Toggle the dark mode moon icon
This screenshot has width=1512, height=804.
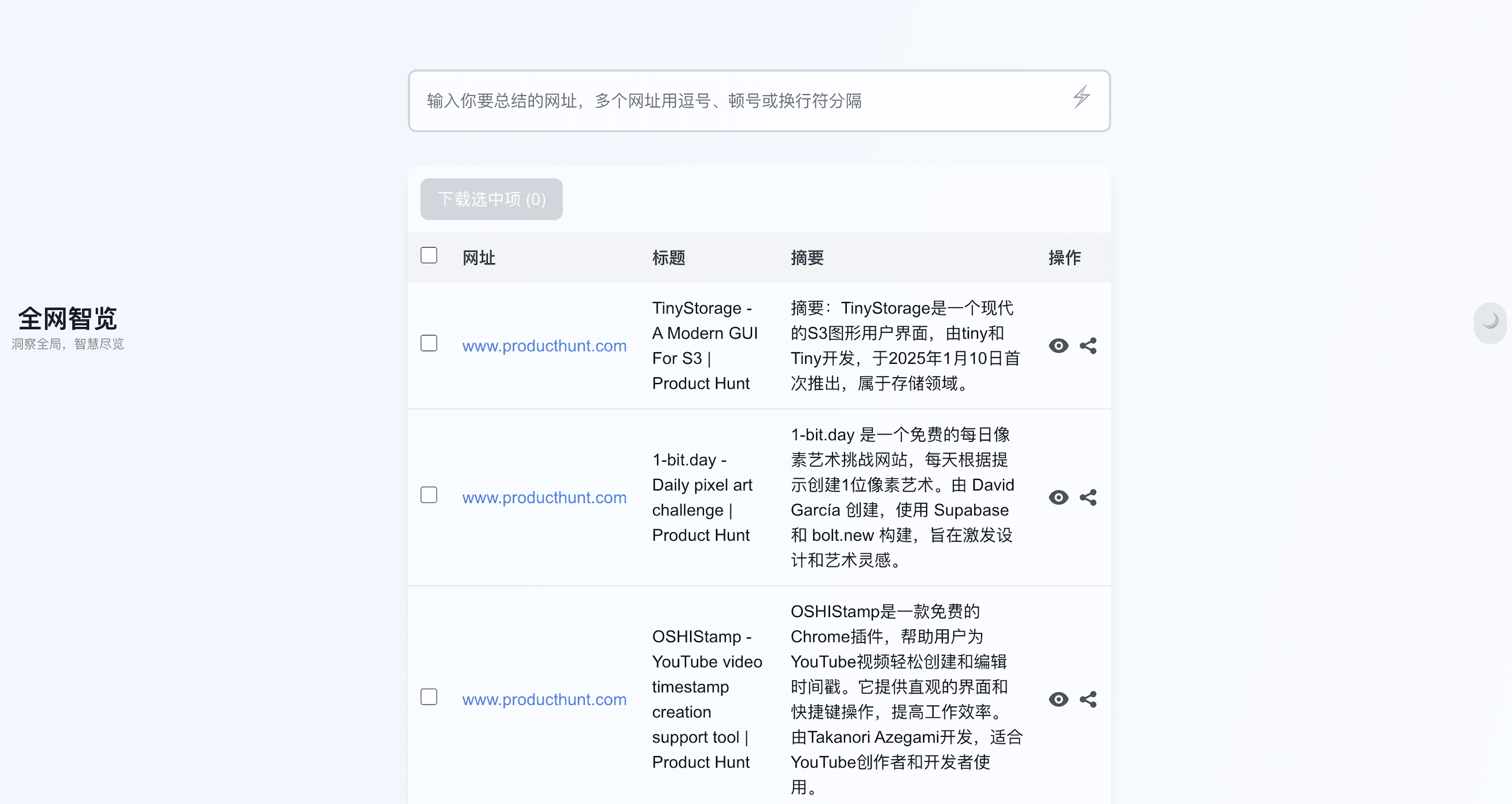click(1489, 323)
